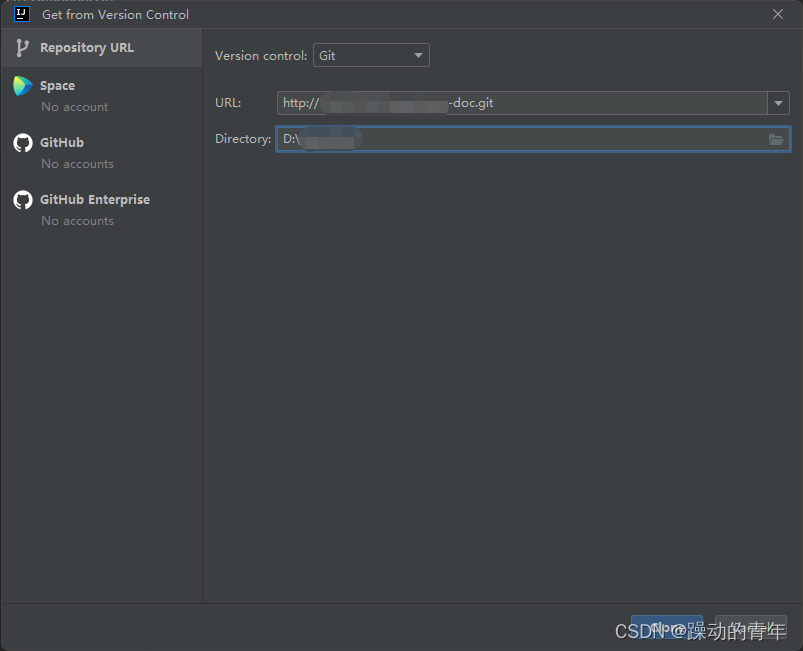
Task: Select the GitHub Enterprise entry label
Action: point(95,199)
